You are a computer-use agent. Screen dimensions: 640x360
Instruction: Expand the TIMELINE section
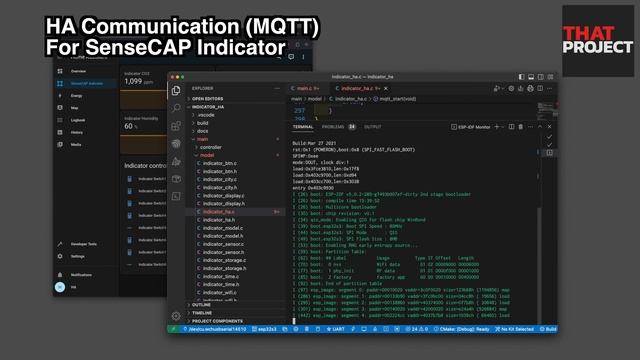click(x=236, y=313)
